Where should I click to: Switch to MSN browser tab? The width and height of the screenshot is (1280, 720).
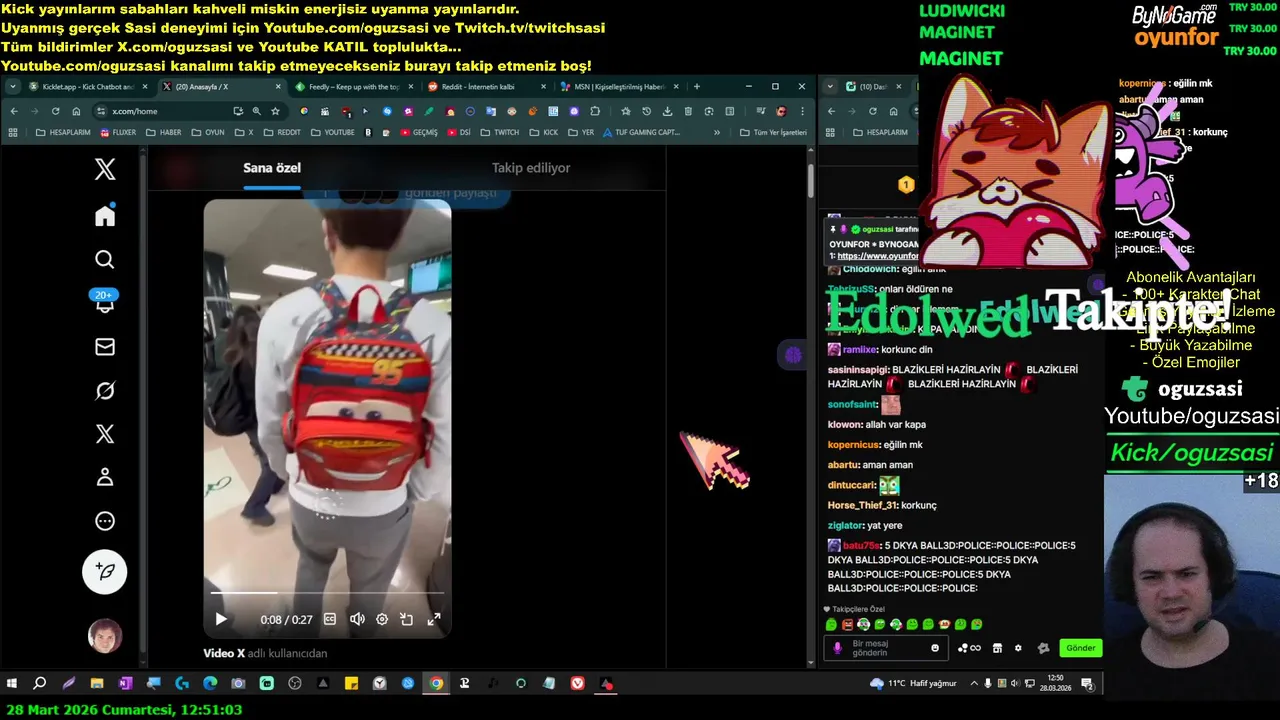click(x=617, y=87)
